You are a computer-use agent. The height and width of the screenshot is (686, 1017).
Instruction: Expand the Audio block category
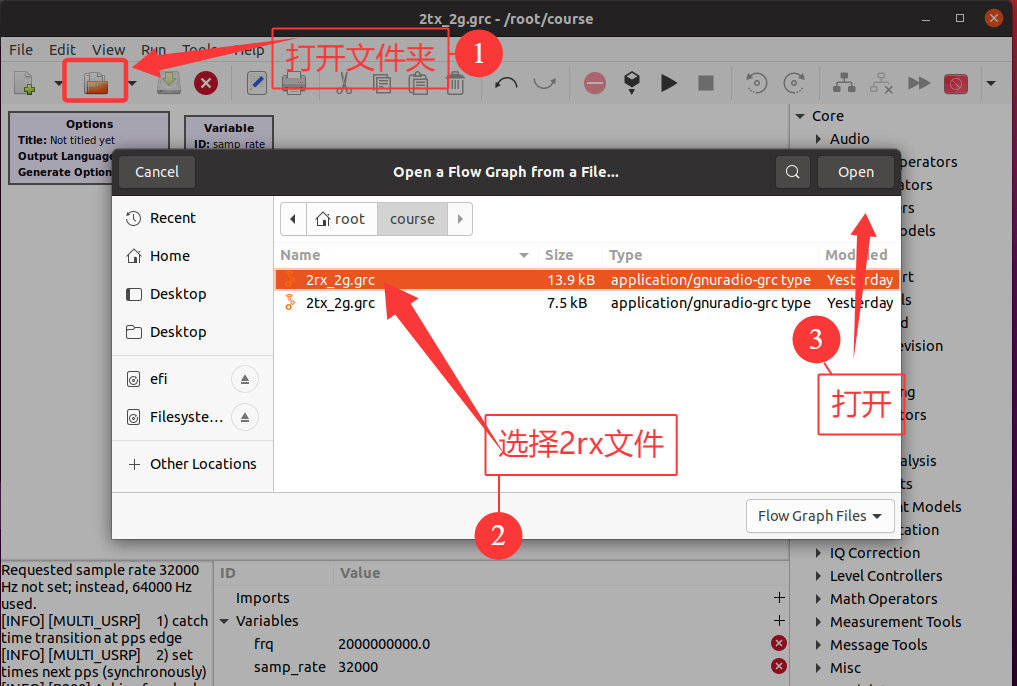click(x=819, y=139)
